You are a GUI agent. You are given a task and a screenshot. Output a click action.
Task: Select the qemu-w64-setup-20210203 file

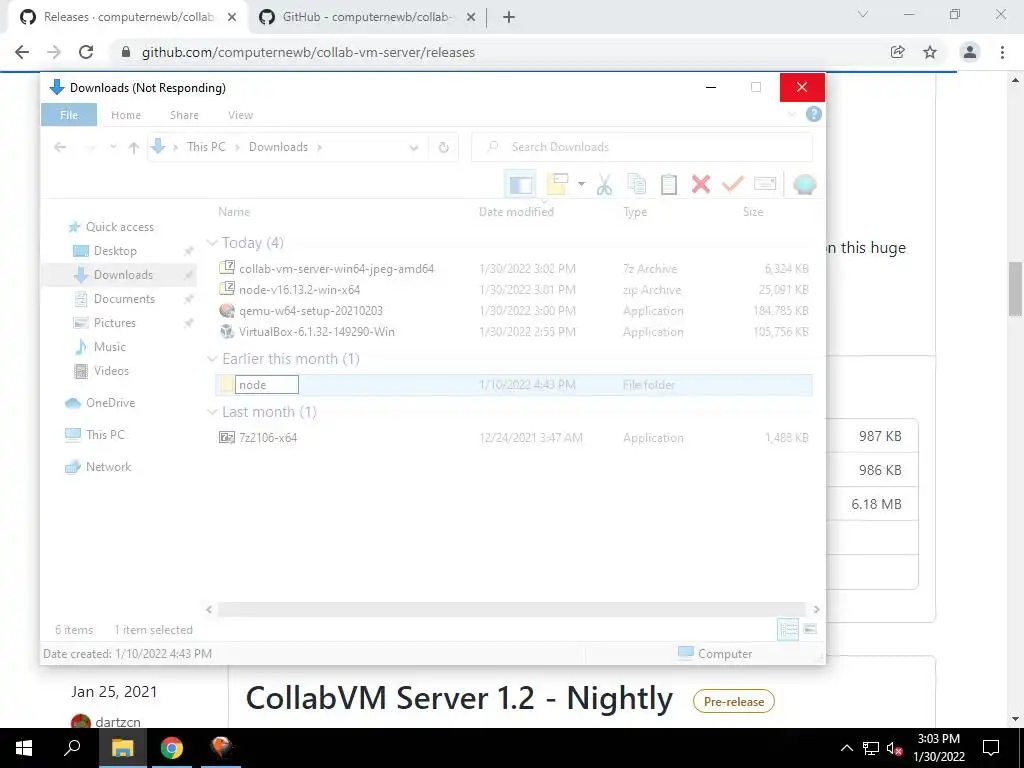pyautogui.click(x=311, y=311)
